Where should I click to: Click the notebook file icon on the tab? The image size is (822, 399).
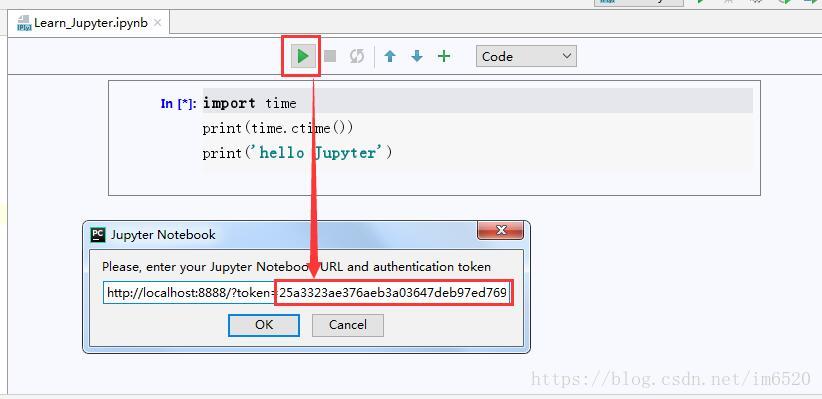pyautogui.click(x=24, y=24)
